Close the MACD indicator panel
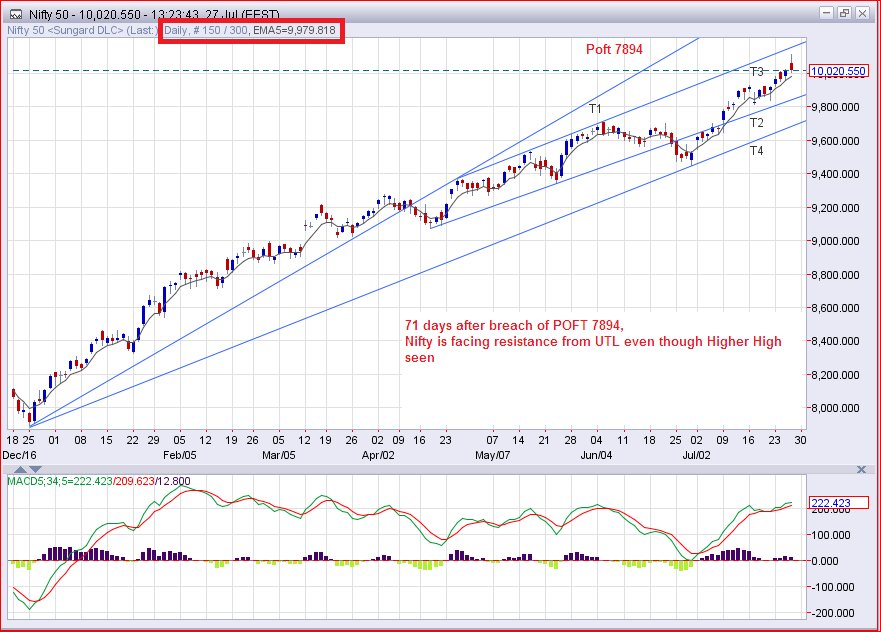 click(861, 469)
